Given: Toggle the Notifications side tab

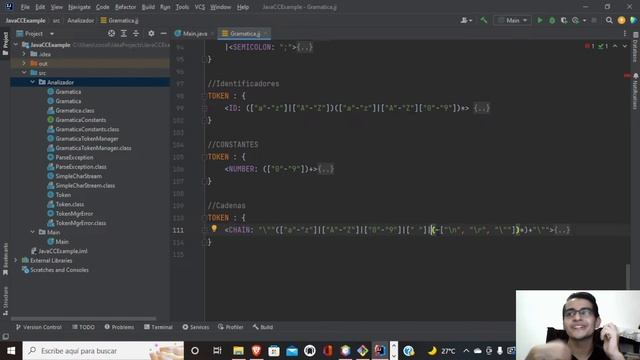Looking at the screenshot, I should [x=635, y=92].
